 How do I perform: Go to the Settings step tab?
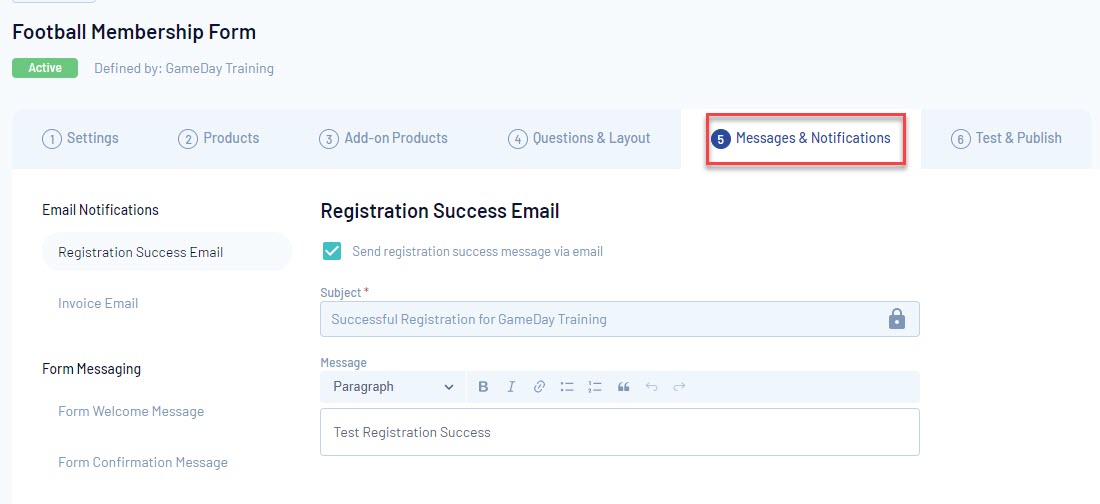click(81, 138)
